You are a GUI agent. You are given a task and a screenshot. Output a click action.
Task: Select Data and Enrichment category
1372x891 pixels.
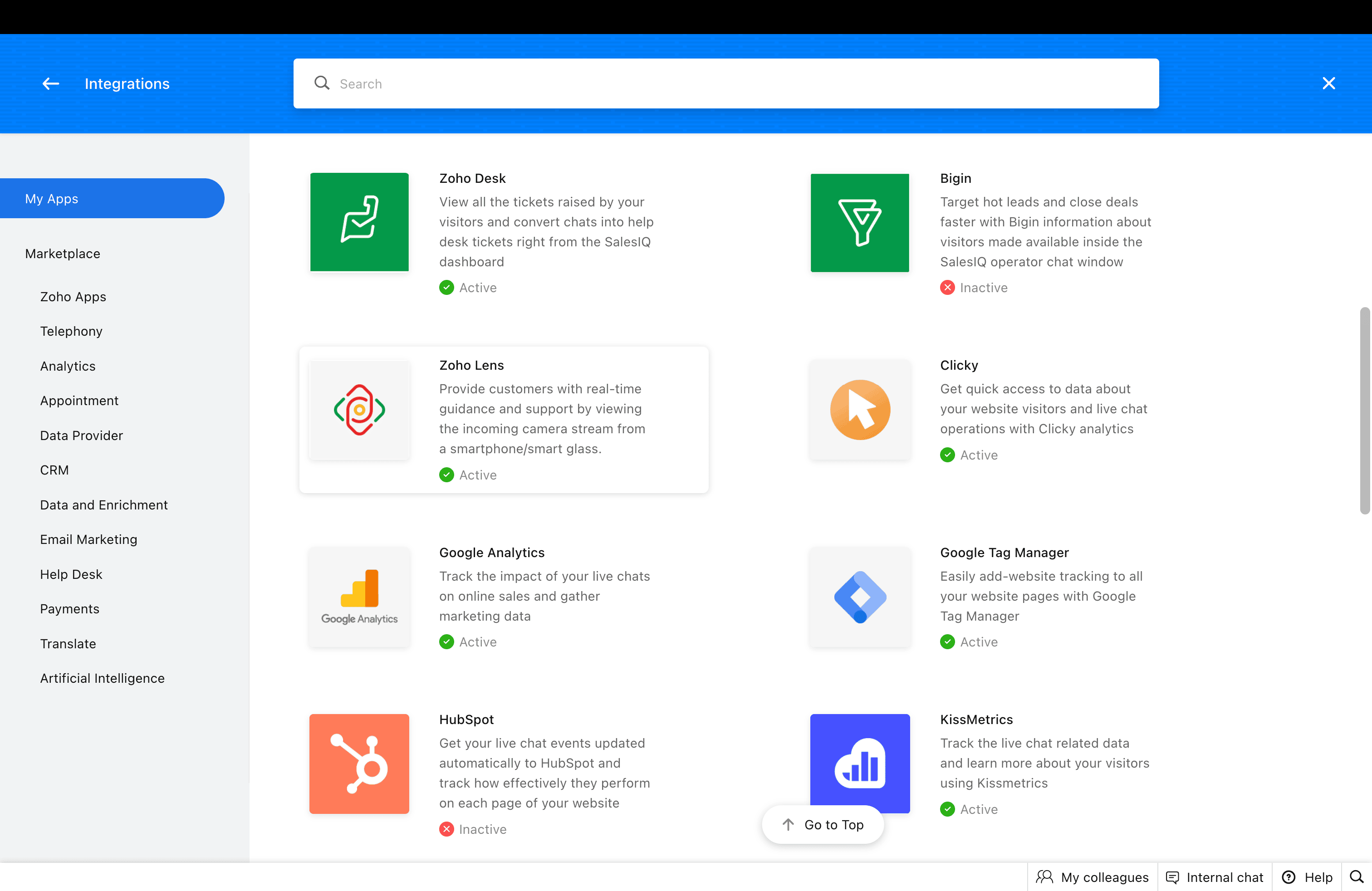(104, 505)
